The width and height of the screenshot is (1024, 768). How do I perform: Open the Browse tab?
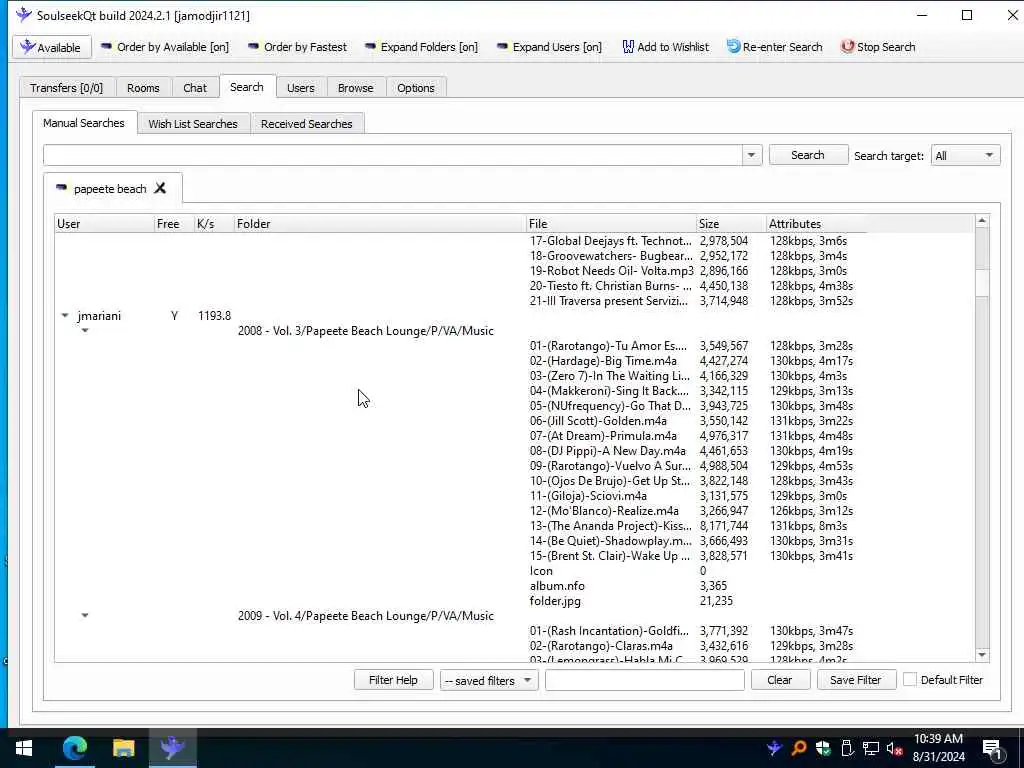click(355, 88)
